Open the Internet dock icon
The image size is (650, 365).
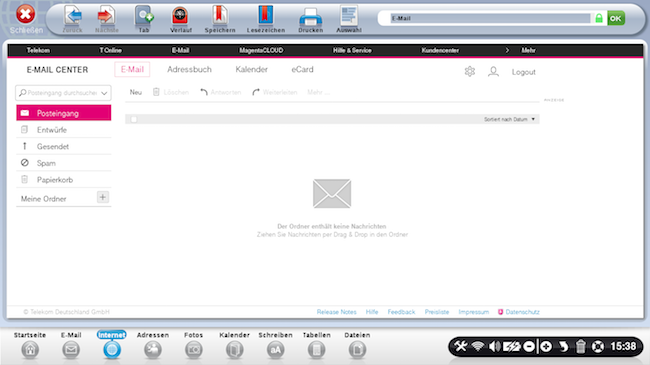coord(112,350)
